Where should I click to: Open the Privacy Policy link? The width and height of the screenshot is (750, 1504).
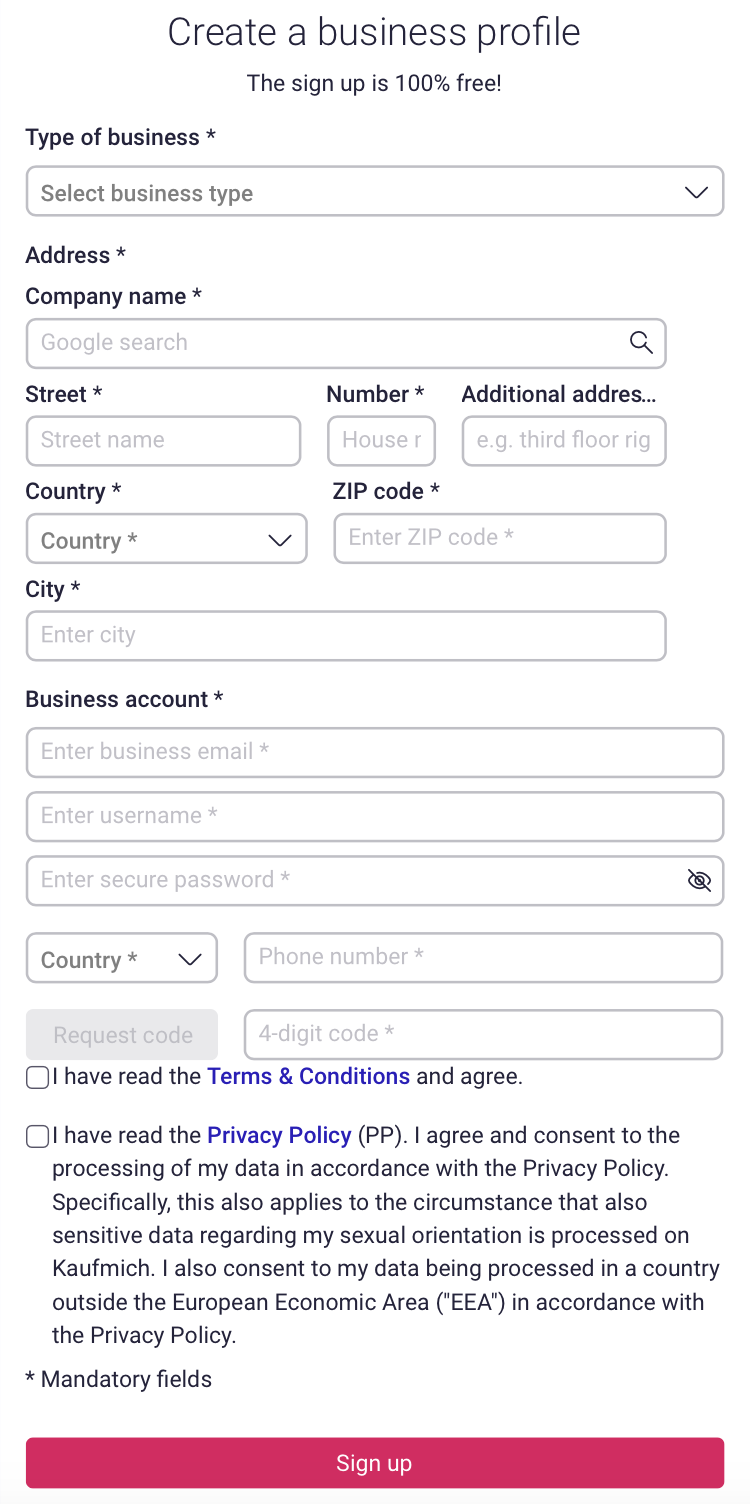click(x=279, y=1135)
